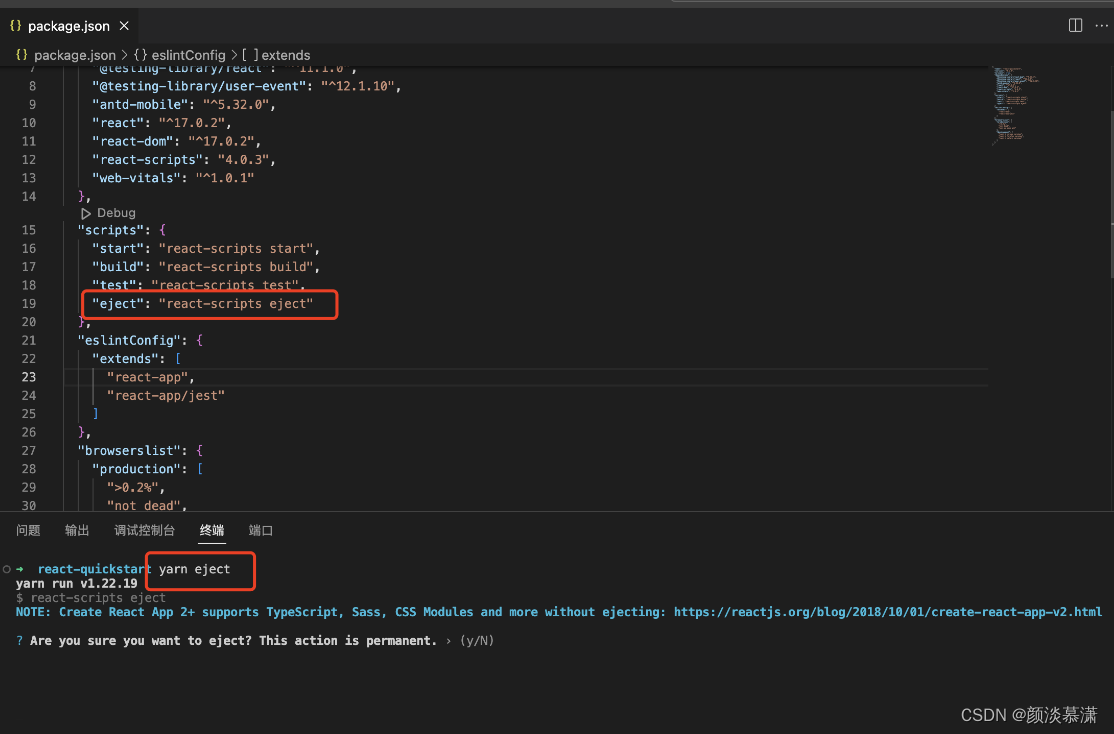
Task: Click the "react" dependency key on line 10
Action: point(118,122)
